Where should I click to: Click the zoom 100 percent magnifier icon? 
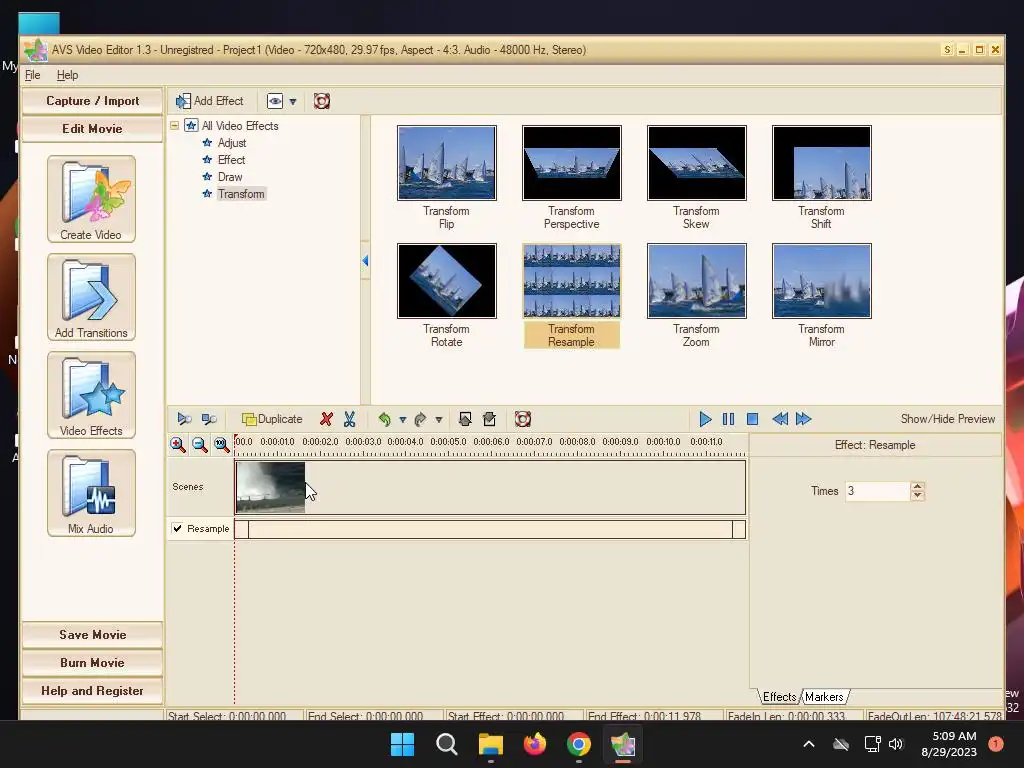222,445
